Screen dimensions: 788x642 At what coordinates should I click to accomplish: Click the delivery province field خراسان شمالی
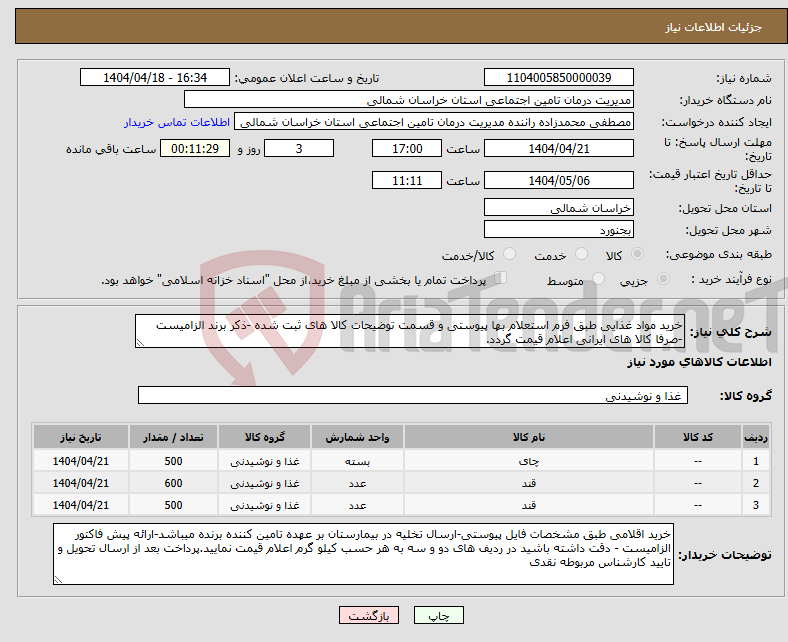tap(559, 207)
